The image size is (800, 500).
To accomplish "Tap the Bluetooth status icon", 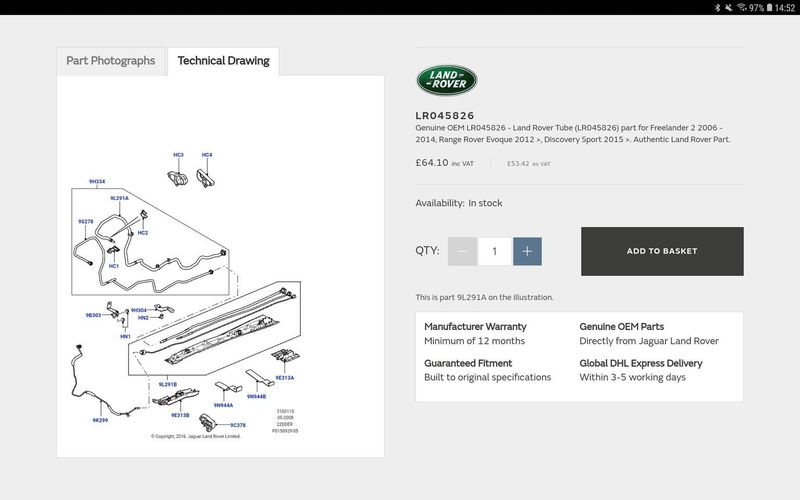I will (x=717, y=8).
